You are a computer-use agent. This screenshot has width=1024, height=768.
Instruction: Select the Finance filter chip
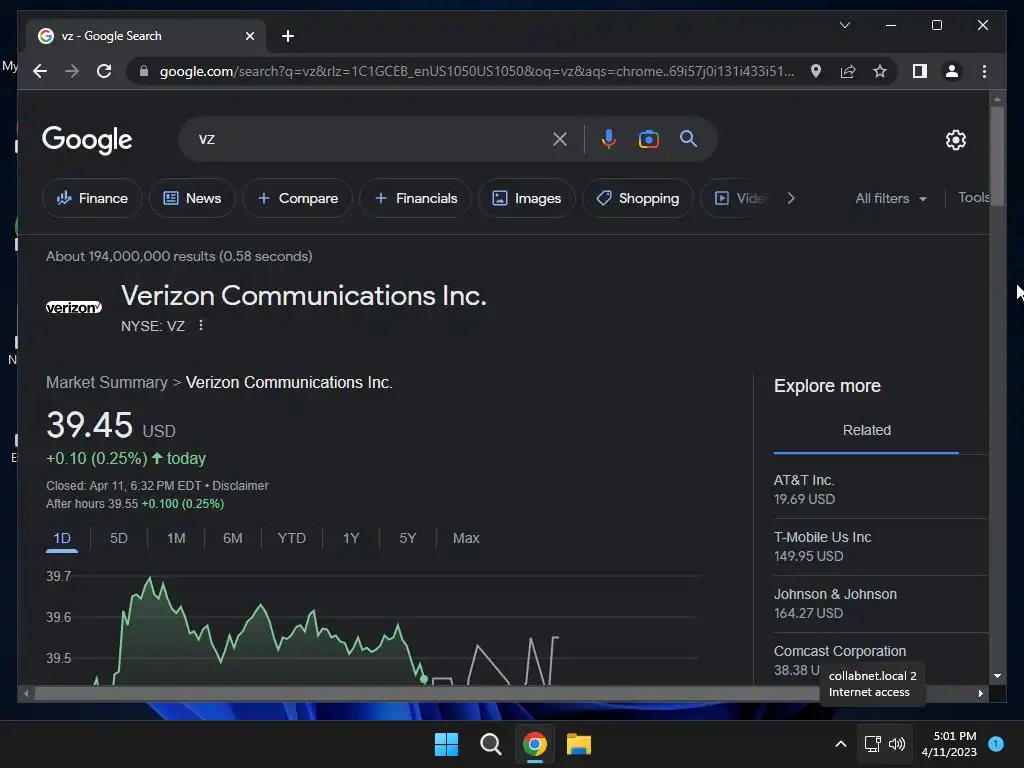[x=92, y=198]
